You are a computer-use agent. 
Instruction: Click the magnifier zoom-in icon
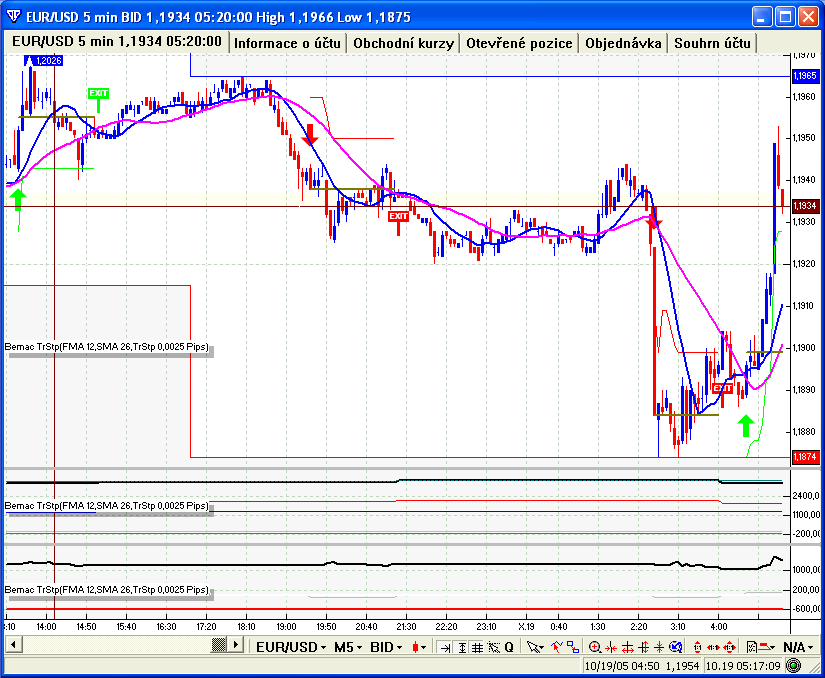(596, 647)
